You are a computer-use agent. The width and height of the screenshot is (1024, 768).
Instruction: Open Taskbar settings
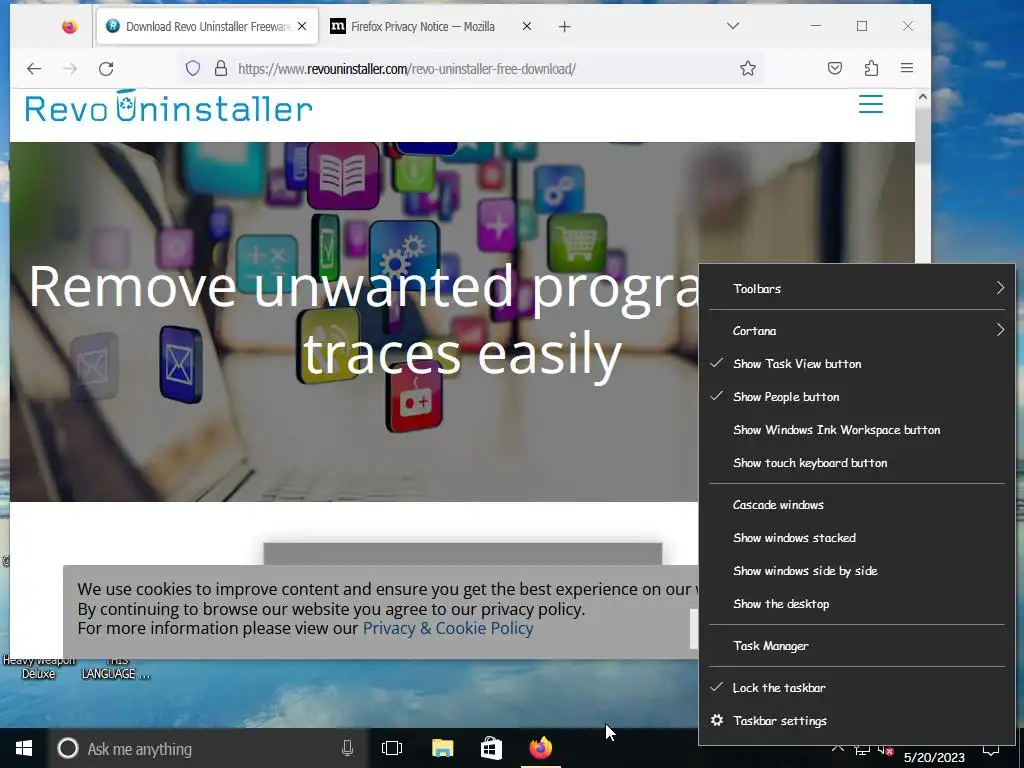pyautogui.click(x=856, y=721)
